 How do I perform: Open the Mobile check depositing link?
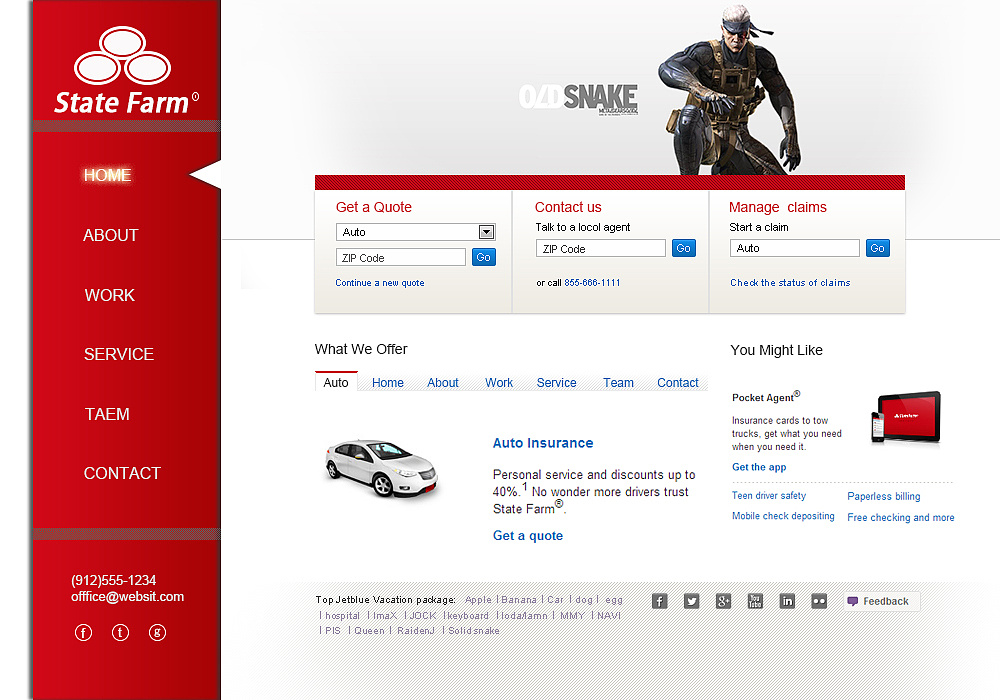[x=783, y=516]
